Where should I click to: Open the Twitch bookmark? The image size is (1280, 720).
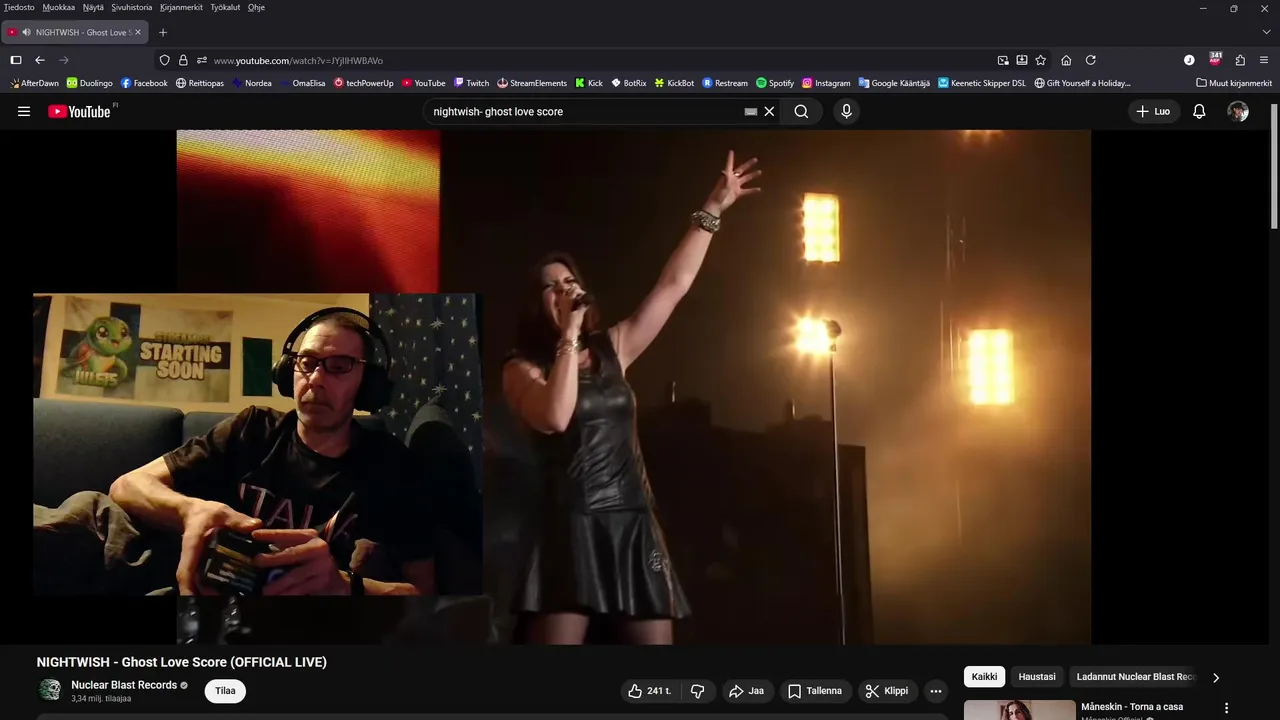pyautogui.click(x=471, y=83)
